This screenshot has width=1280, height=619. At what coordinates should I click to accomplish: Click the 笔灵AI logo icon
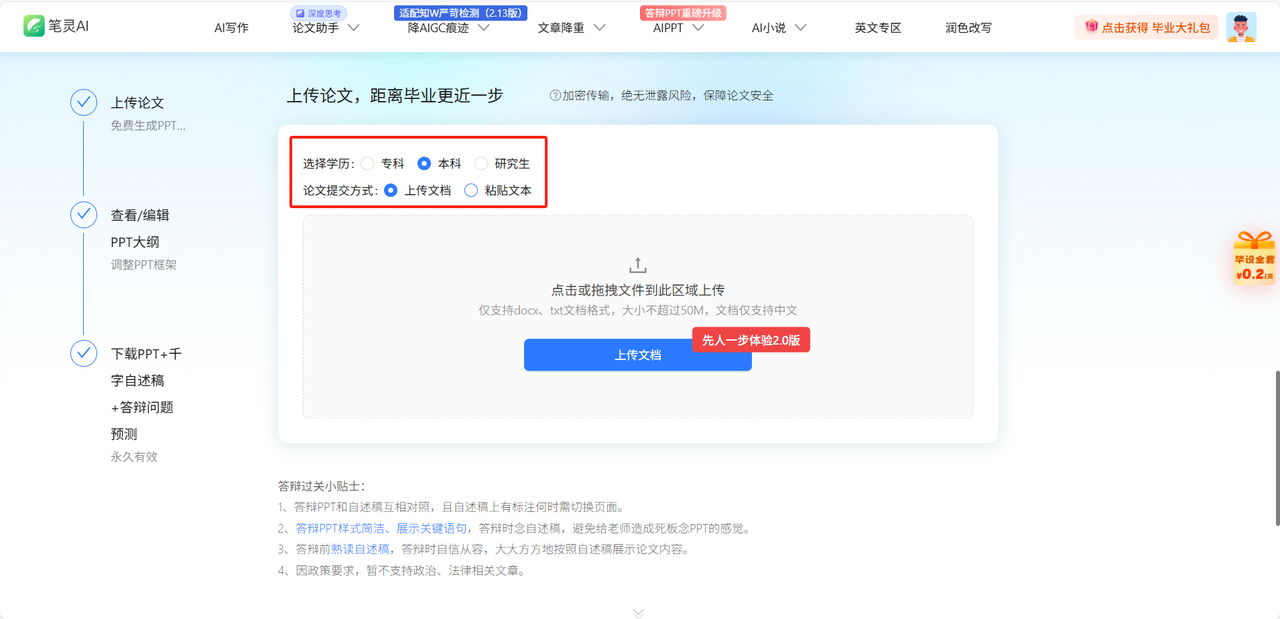(x=35, y=26)
